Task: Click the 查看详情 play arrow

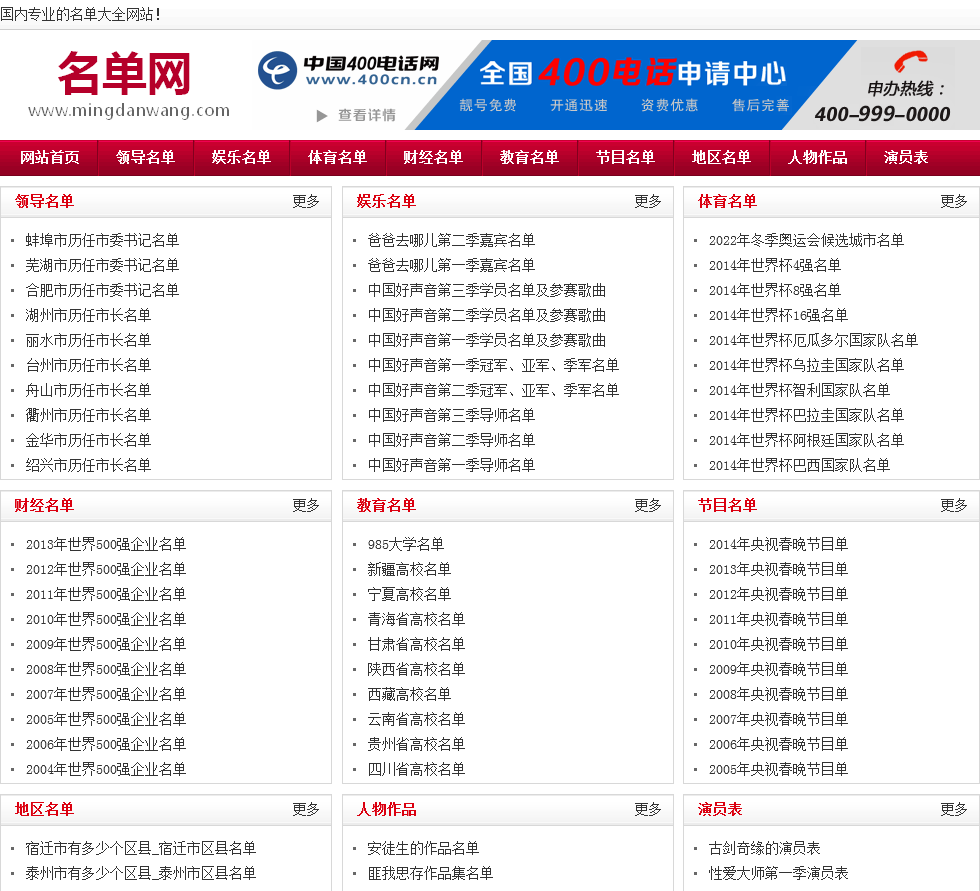Action: tap(322, 116)
